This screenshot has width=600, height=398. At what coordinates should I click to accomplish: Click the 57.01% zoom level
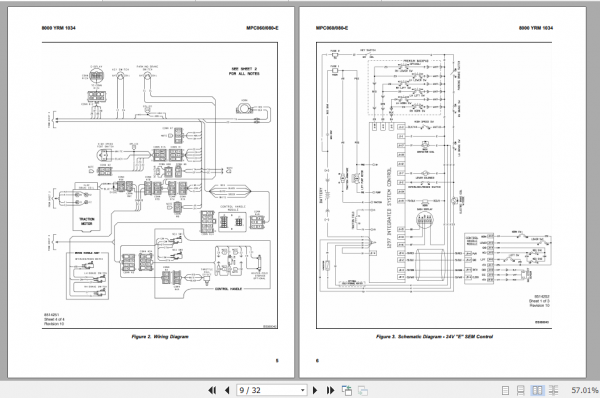[x=585, y=390]
